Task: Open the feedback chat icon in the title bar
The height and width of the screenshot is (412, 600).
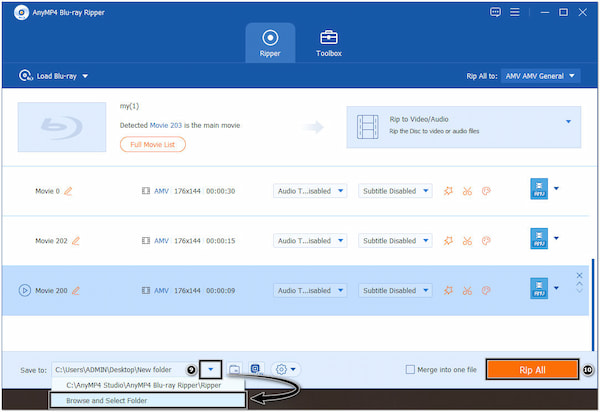Action: pyautogui.click(x=495, y=12)
